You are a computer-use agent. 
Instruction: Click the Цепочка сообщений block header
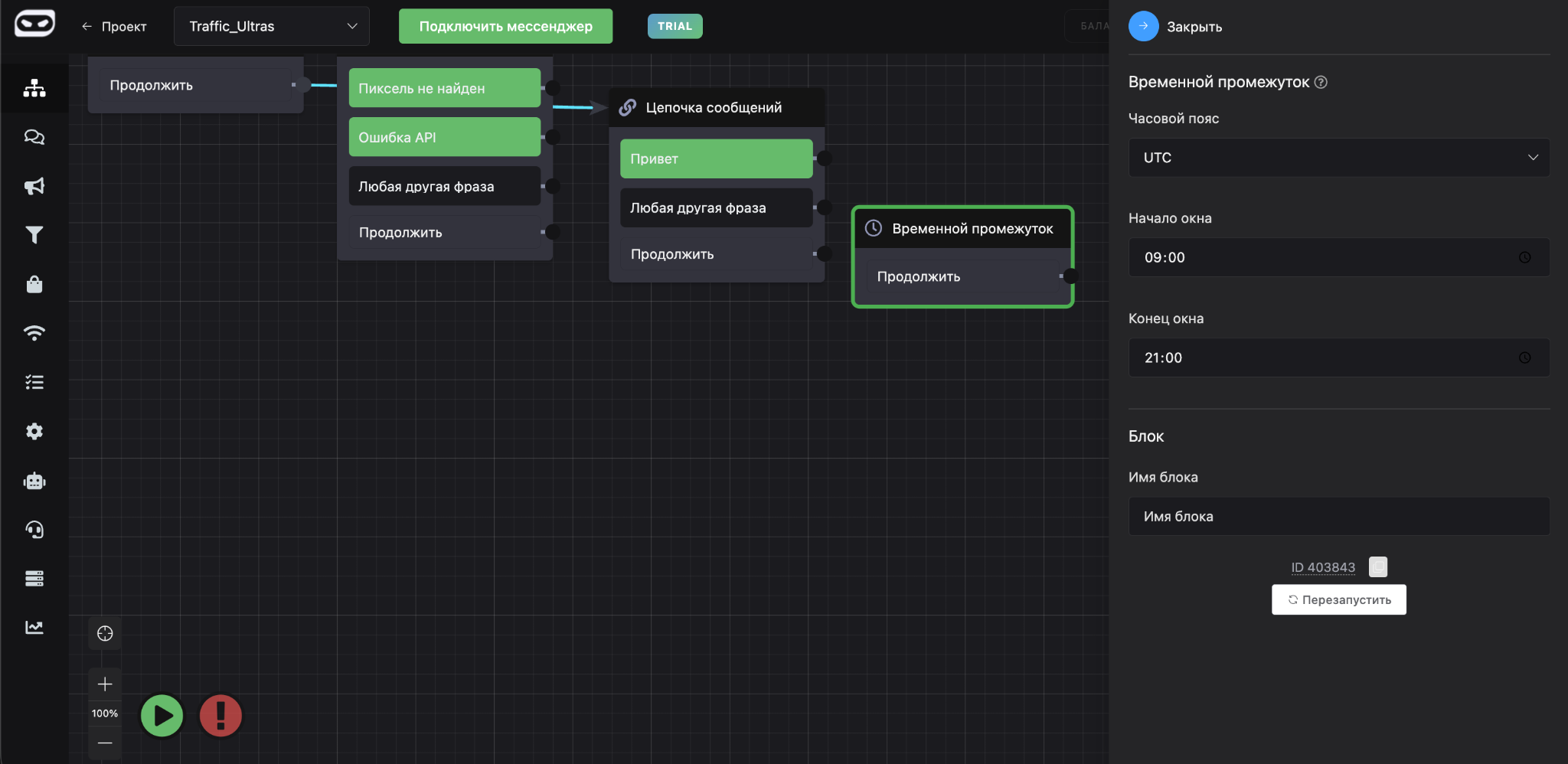[717, 107]
